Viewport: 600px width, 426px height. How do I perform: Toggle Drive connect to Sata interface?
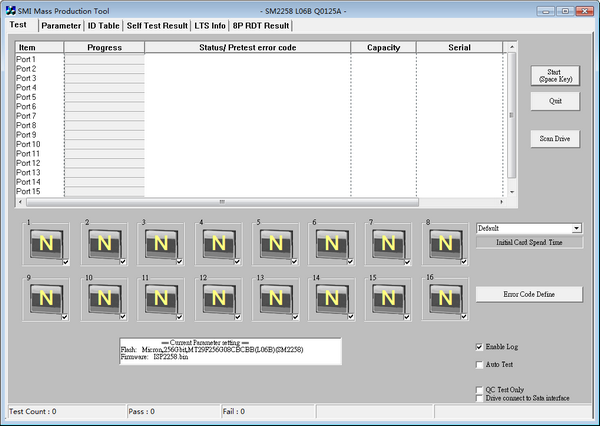click(x=479, y=398)
